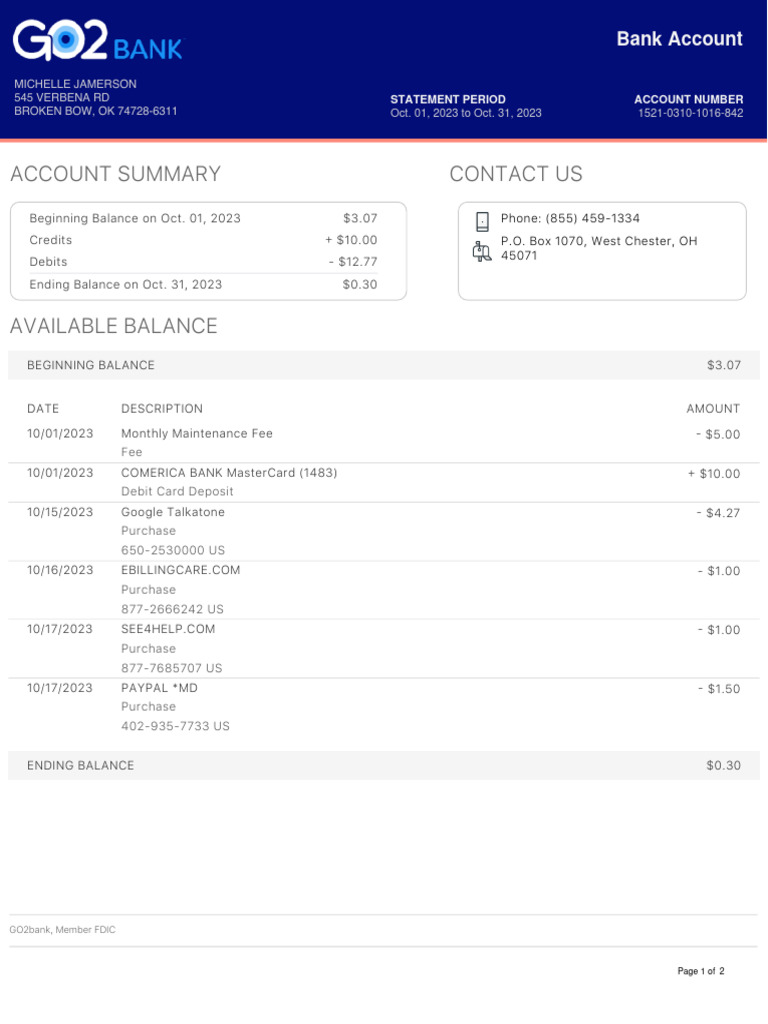Click the P.O. Box 1070 mailing address
The image size is (768, 1024).
coord(599,248)
